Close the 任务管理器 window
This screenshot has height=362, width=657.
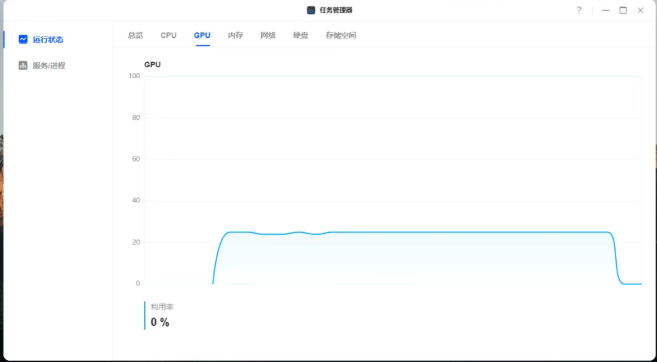point(640,10)
